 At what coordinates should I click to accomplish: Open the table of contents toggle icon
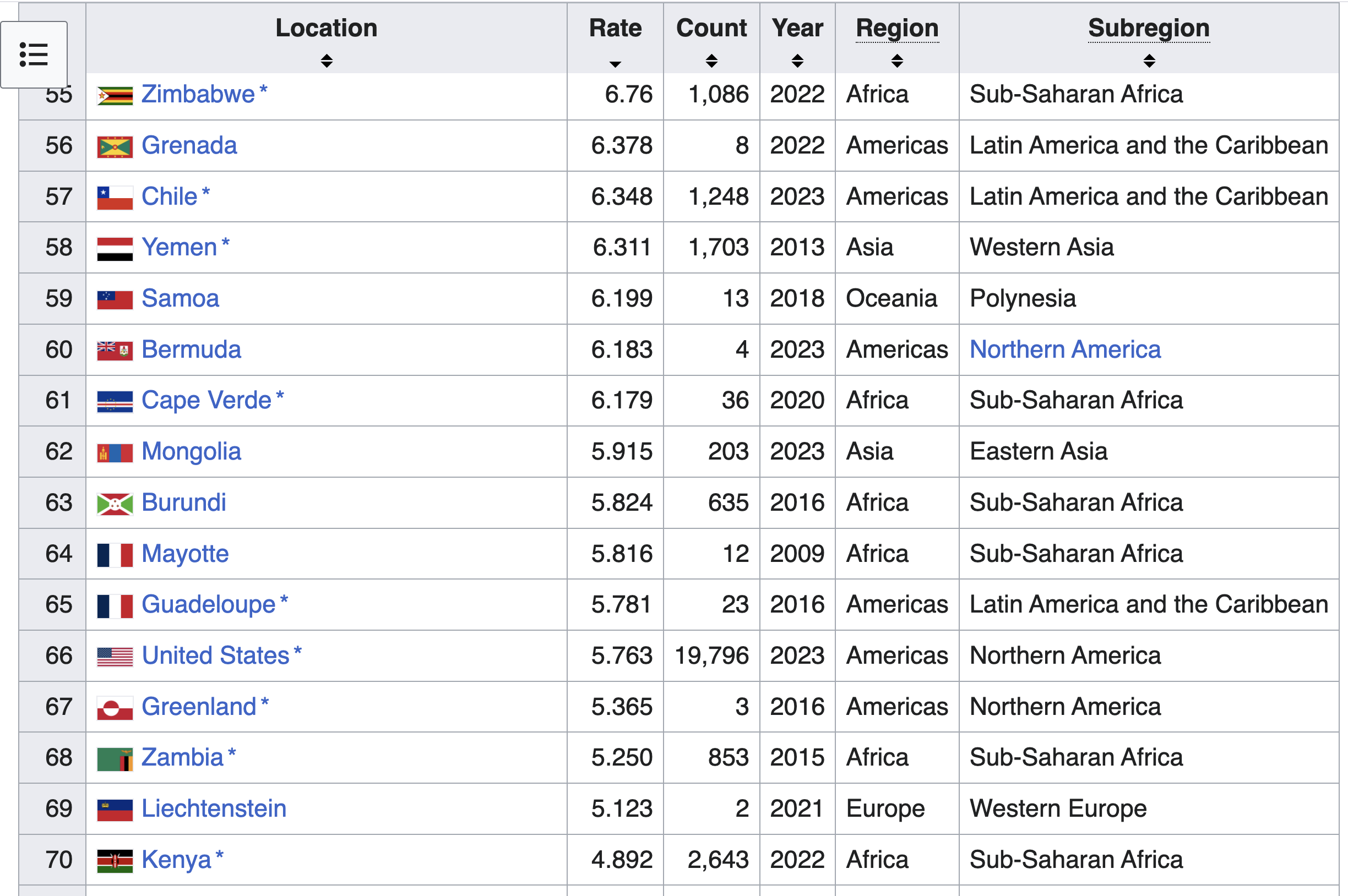34,54
